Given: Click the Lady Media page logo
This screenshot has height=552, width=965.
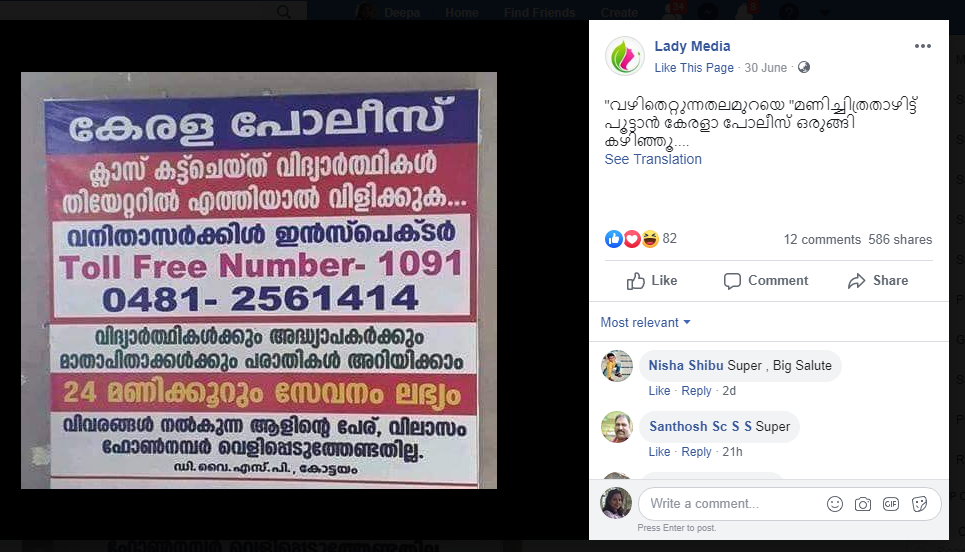Looking at the screenshot, I should click(x=625, y=56).
